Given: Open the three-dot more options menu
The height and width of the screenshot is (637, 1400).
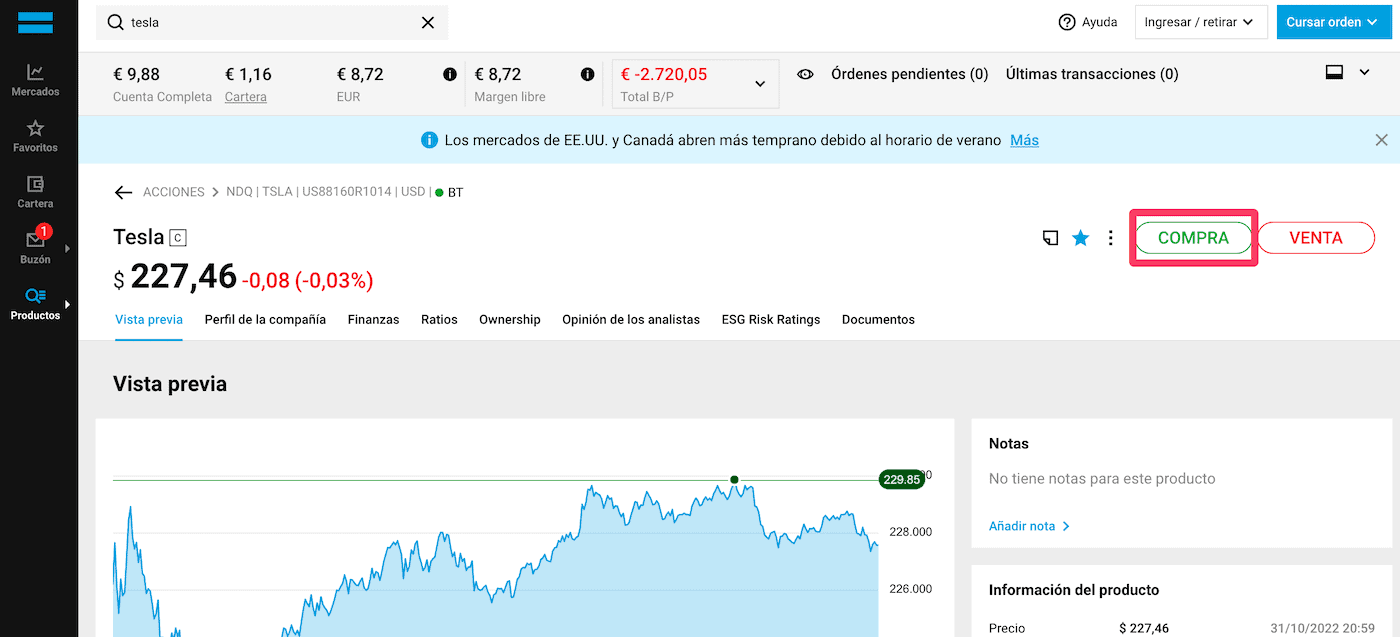Looking at the screenshot, I should point(1110,238).
